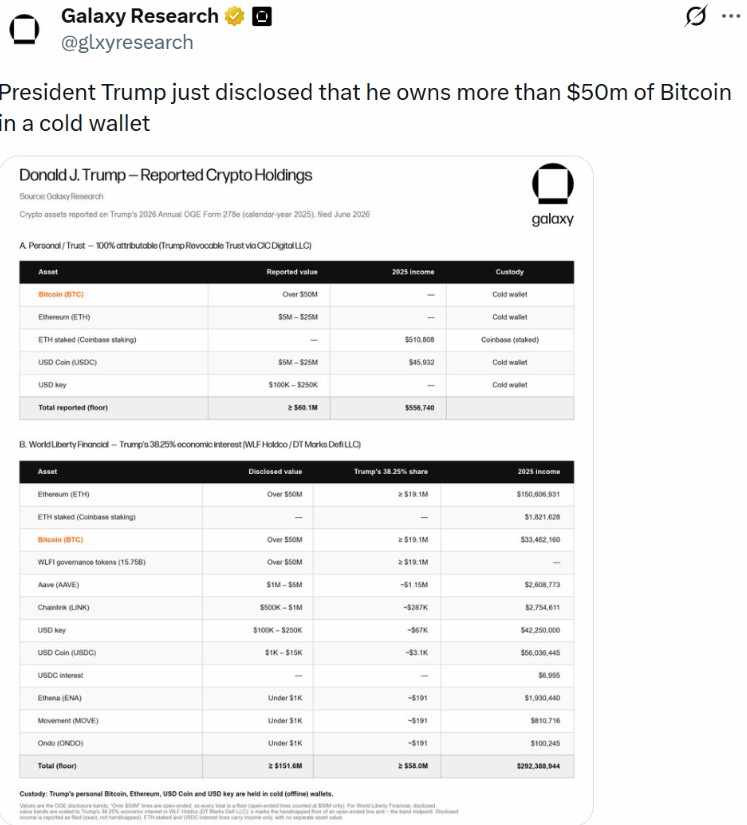This screenshot has width=747, height=825.
Task: Click the tweet text about Trump's Bitcoin
Action: click(x=365, y=107)
